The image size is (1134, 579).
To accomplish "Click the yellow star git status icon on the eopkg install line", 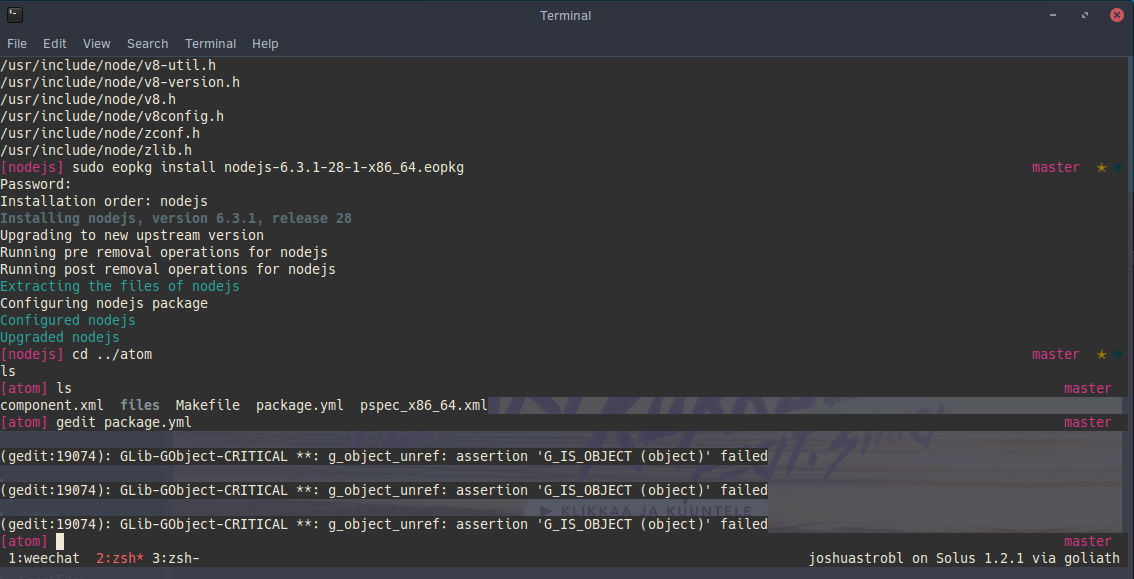I will point(1101,167).
